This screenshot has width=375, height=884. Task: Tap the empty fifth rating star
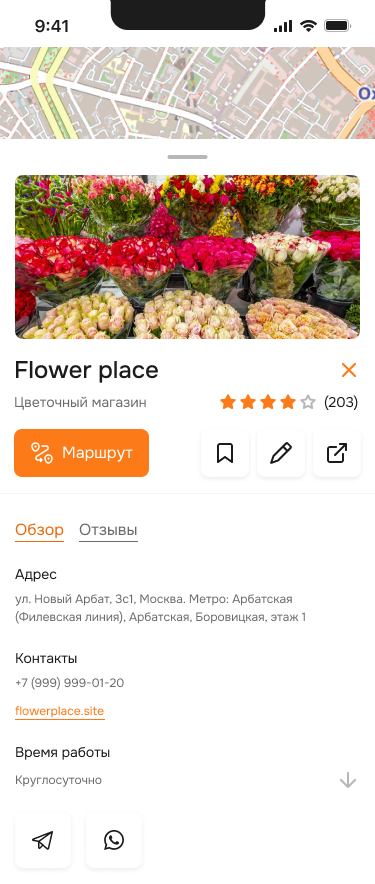tap(308, 402)
